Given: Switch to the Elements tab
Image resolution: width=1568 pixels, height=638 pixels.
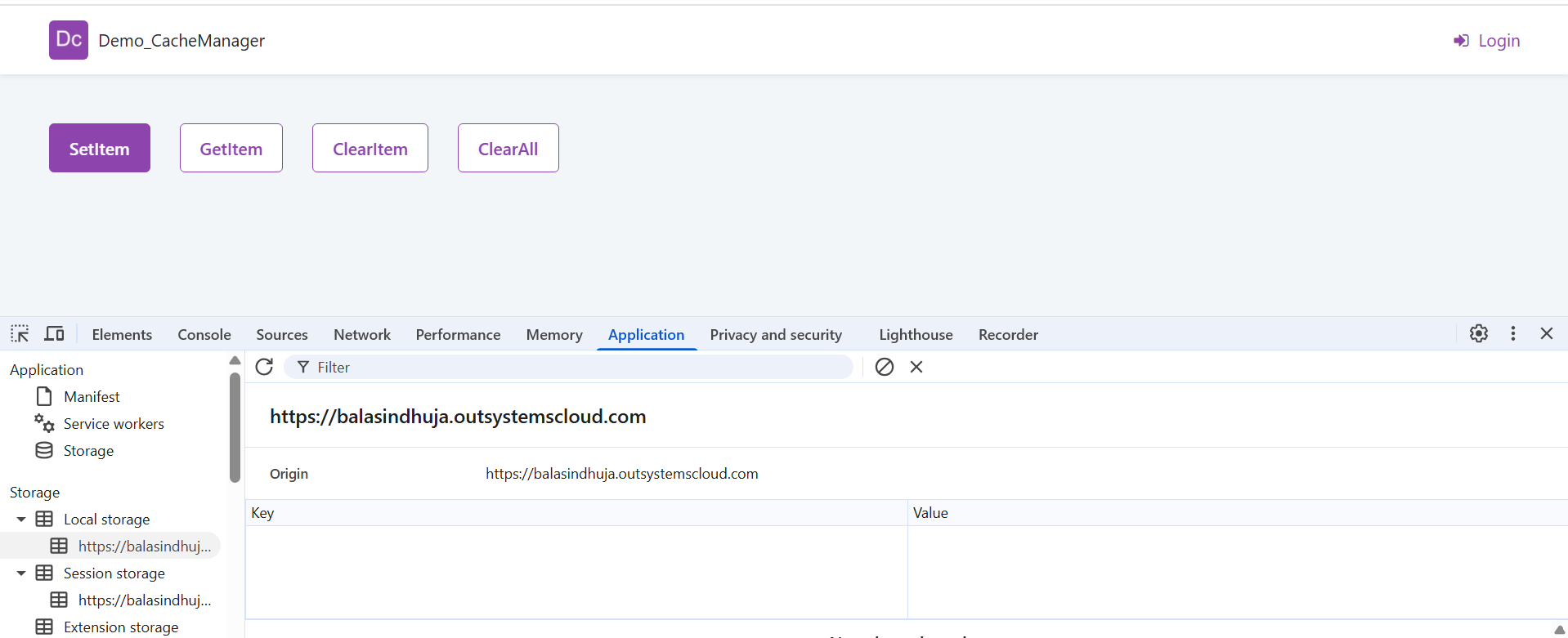Looking at the screenshot, I should click(x=122, y=334).
